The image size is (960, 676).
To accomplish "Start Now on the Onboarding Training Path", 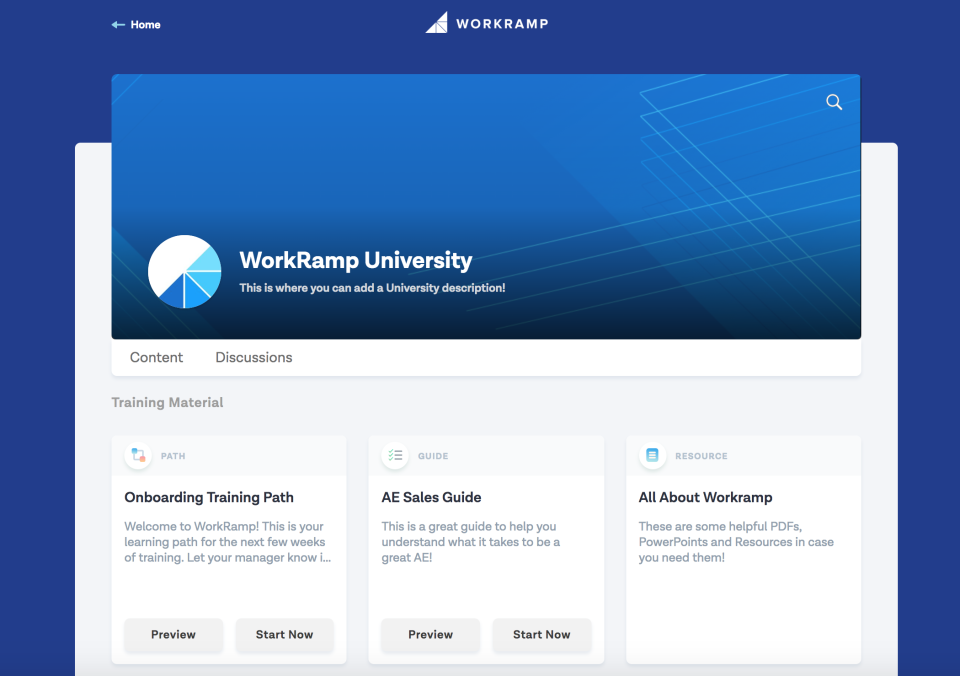I will click(285, 635).
